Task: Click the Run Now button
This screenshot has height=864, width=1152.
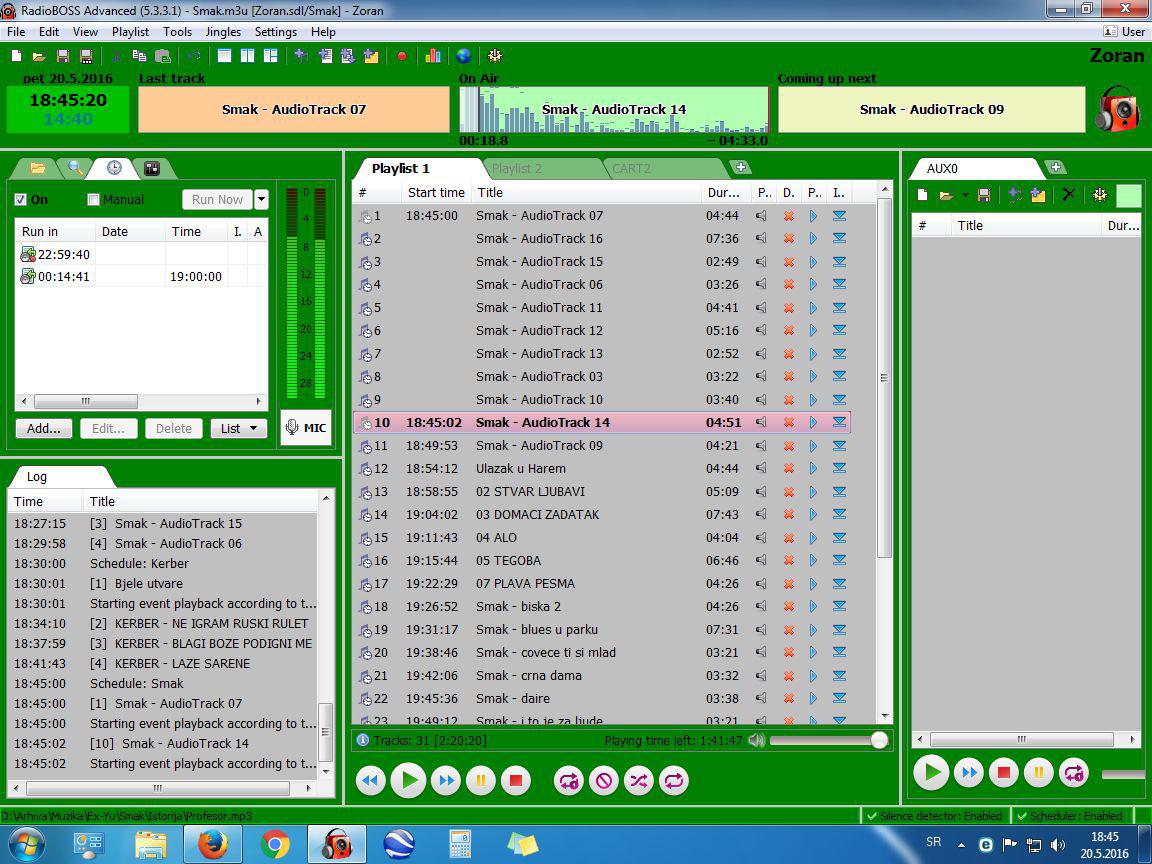Action: pos(217,199)
